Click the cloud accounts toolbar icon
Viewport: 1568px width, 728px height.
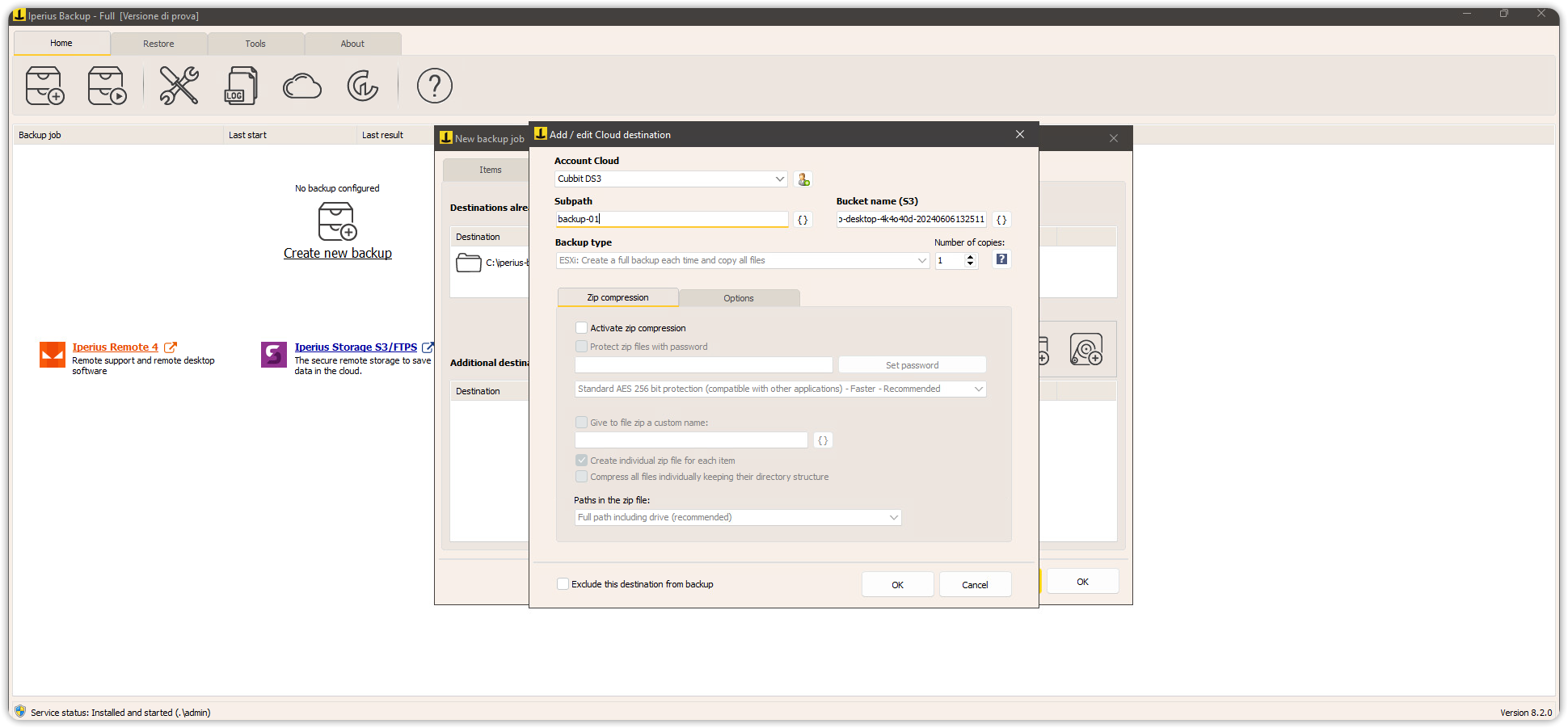coord(302,86)
